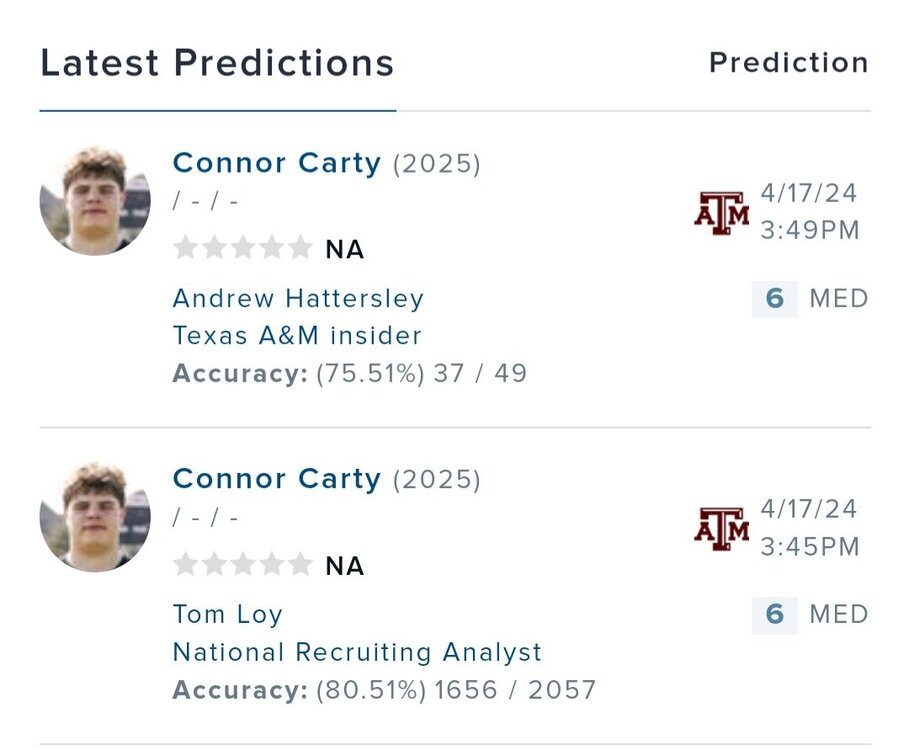Click star rating above Tom Loy
The height and width of the screenshot is (750, 909).
pos(243,565)
